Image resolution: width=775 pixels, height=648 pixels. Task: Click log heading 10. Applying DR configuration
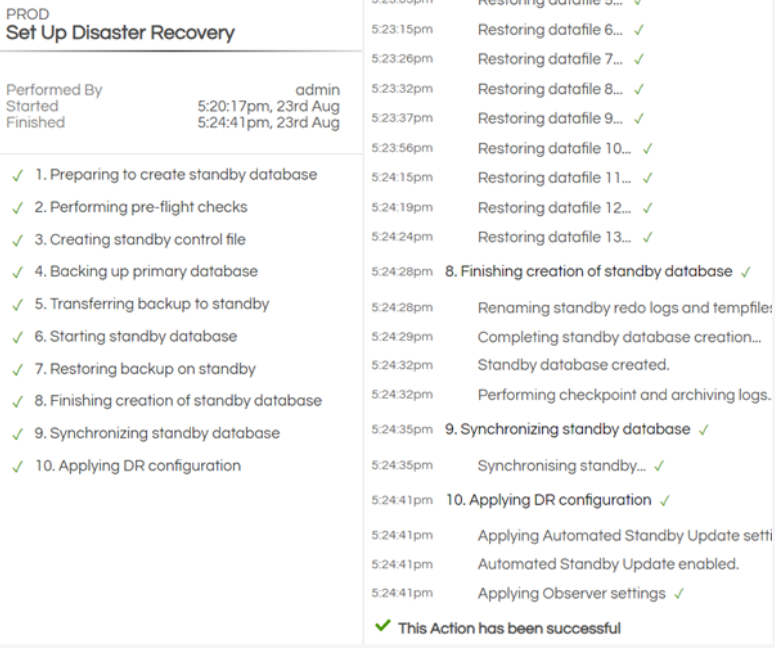(549, 500)
